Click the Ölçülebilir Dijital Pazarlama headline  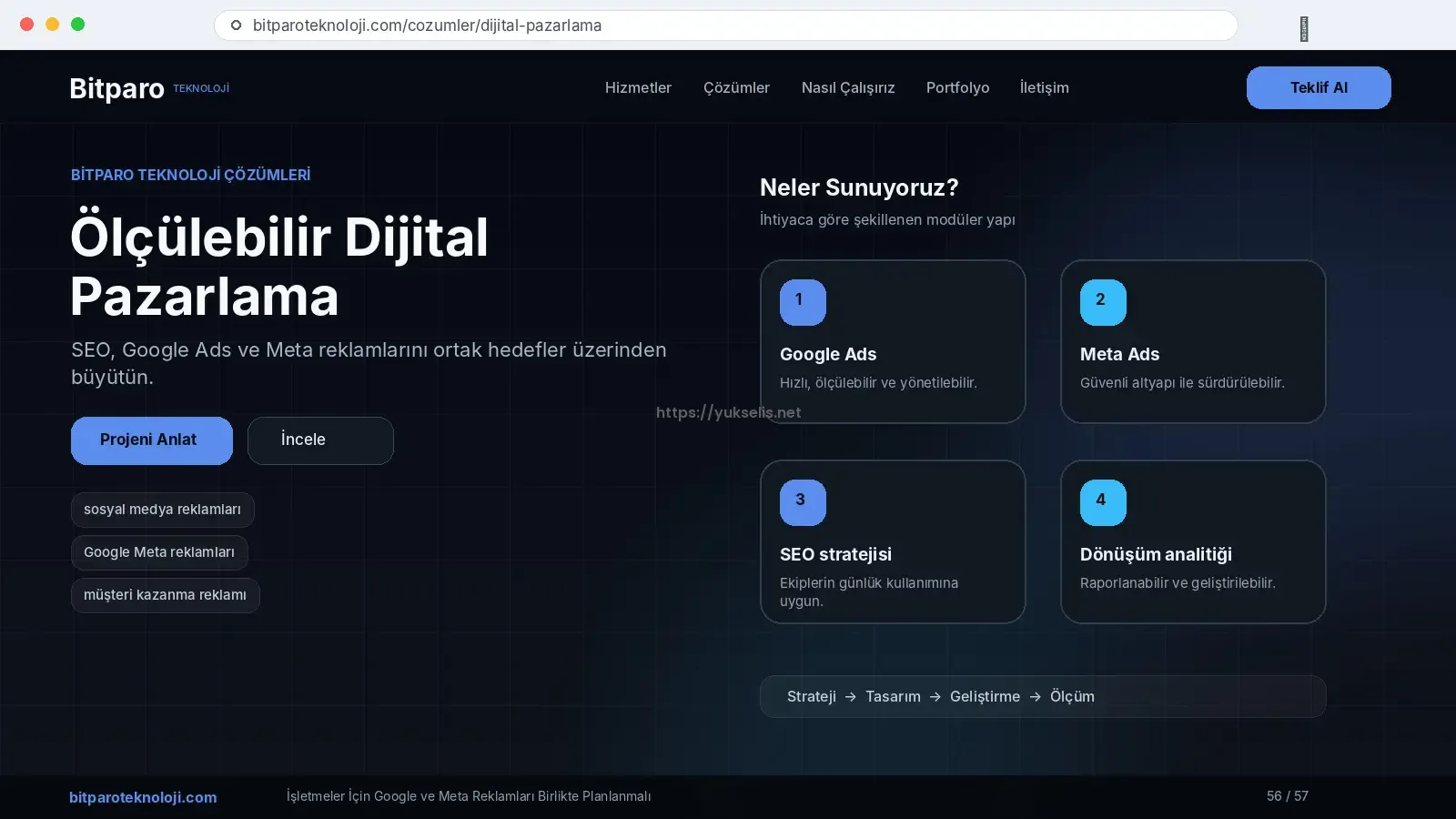tap(279, 266)
